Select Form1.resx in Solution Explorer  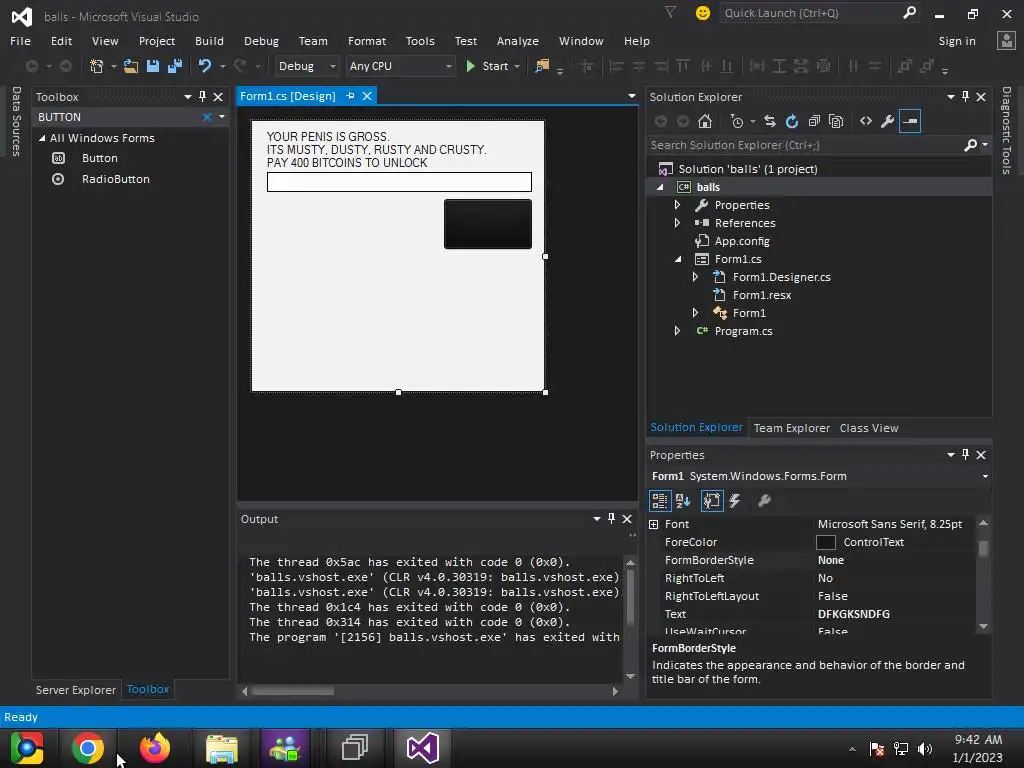[761, 295]
